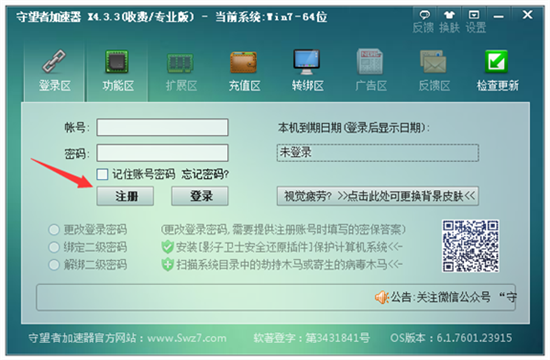The width and height of the screenshot is (550, 360).
Task: Click the 公告:关注微信公众号 announcement text
Action: coord(454,297)
